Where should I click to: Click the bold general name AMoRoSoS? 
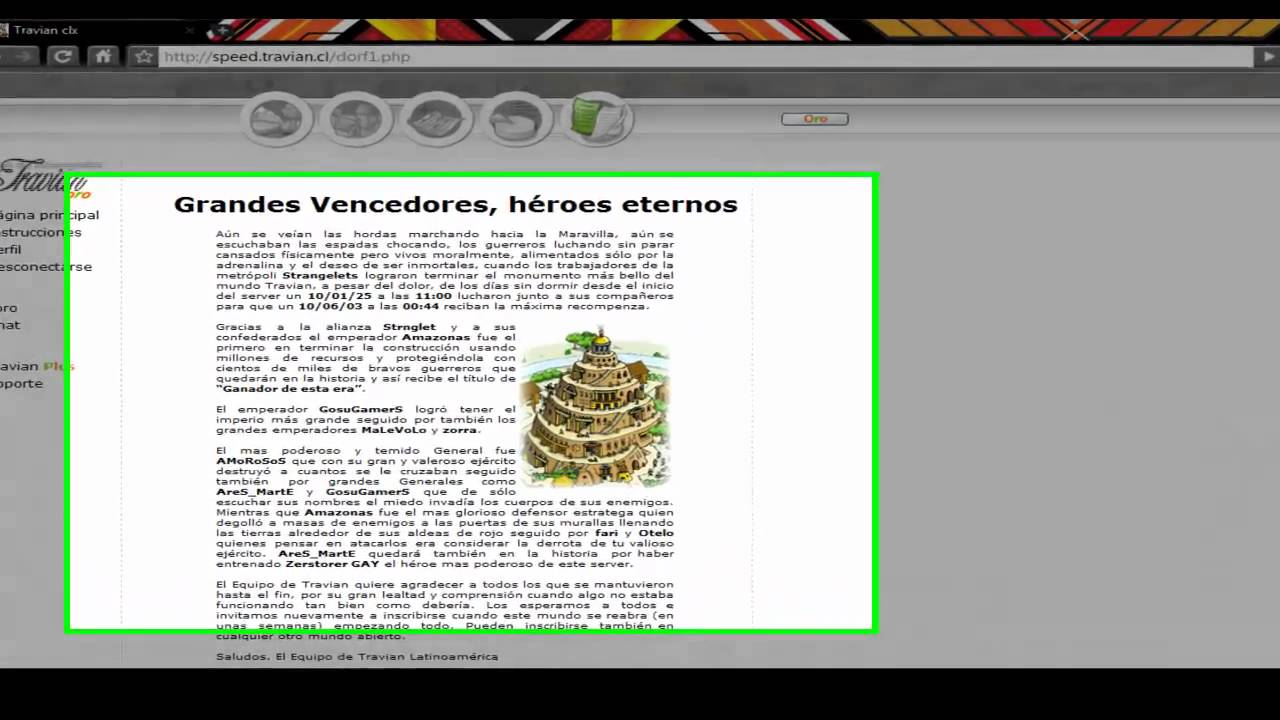[250, 461]
